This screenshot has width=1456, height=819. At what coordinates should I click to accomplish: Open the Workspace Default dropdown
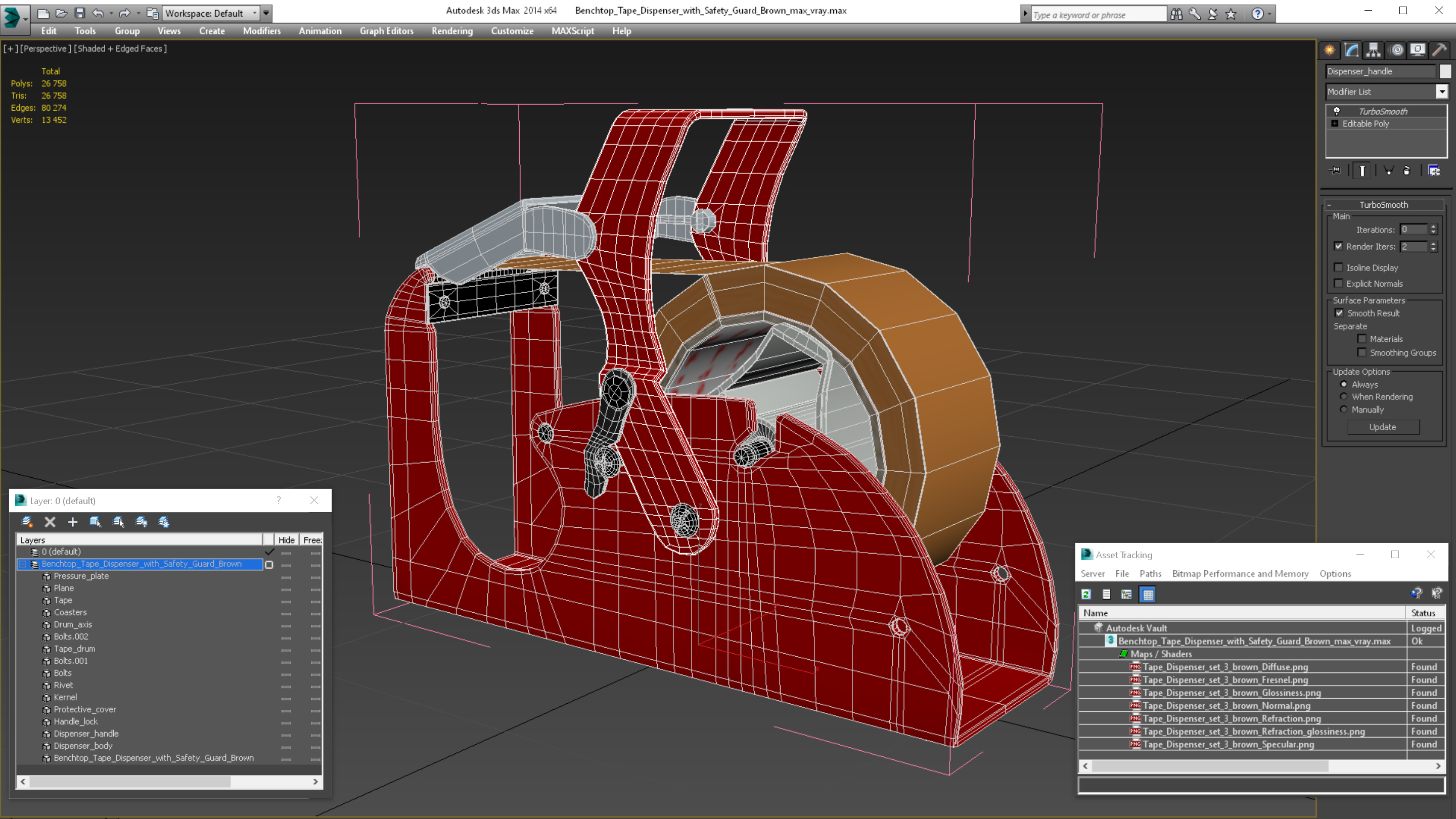click(266, 13)
